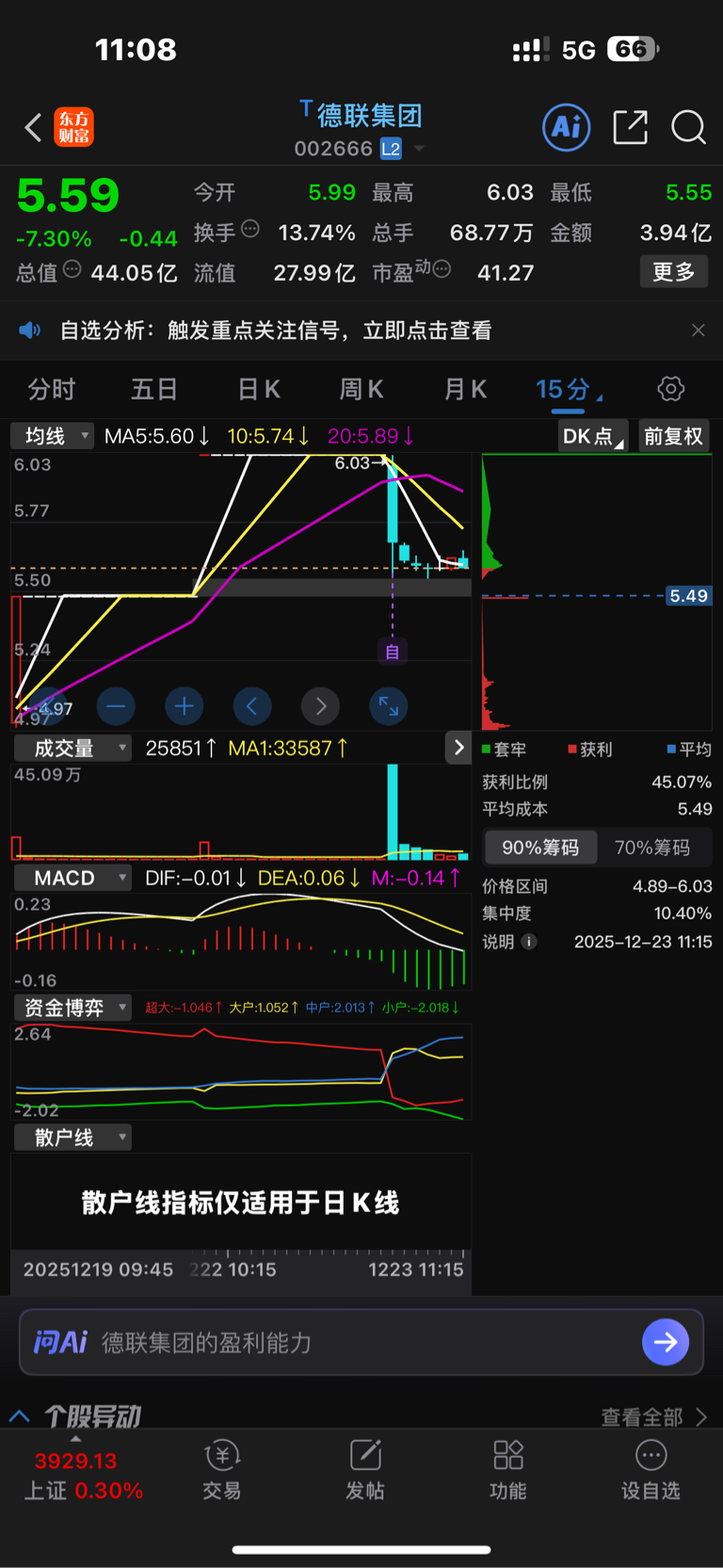Switch to 分时 tab
The image size is (723, 1568).
51,389
